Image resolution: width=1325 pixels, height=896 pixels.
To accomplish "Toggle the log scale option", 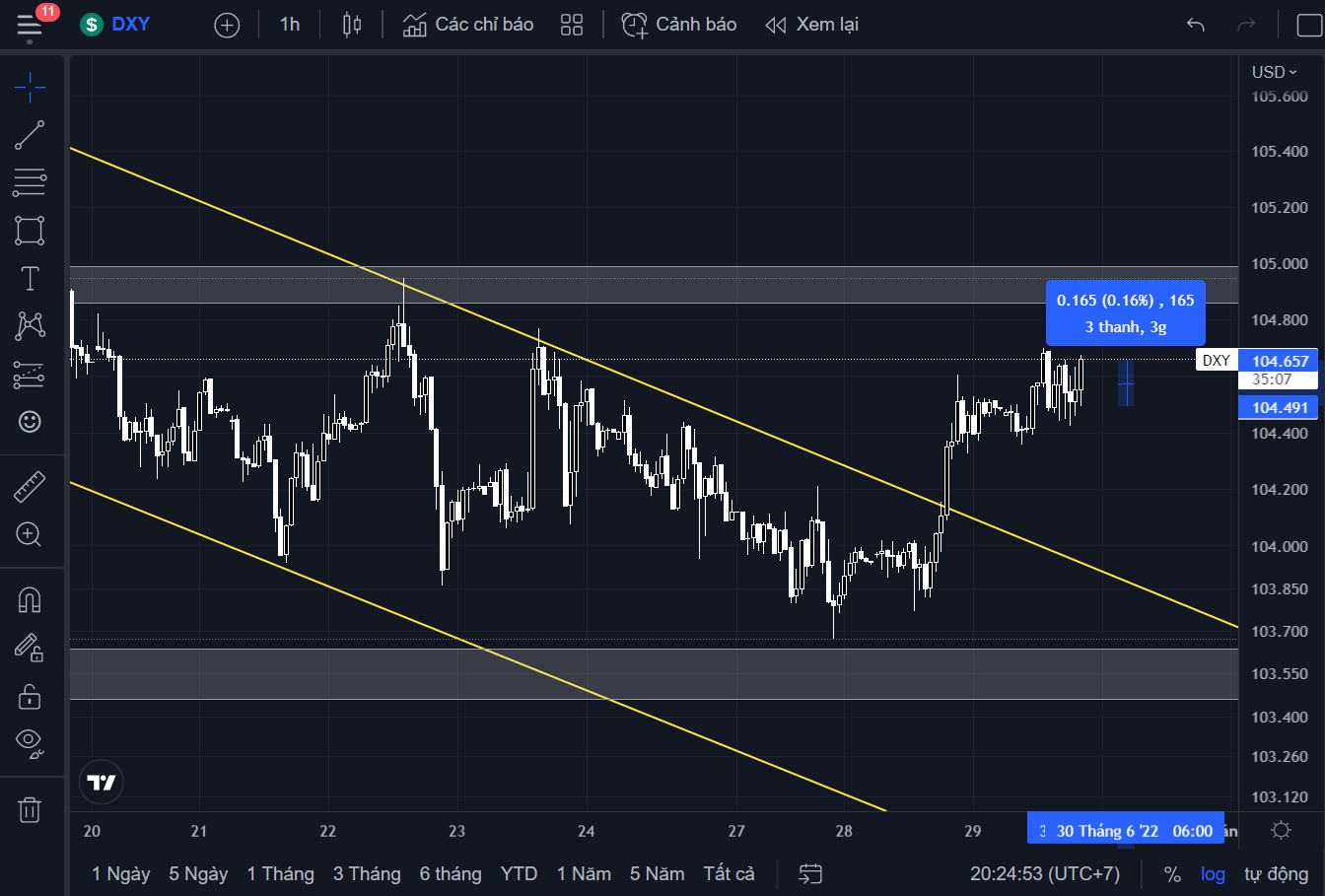I will point(1213,874).
